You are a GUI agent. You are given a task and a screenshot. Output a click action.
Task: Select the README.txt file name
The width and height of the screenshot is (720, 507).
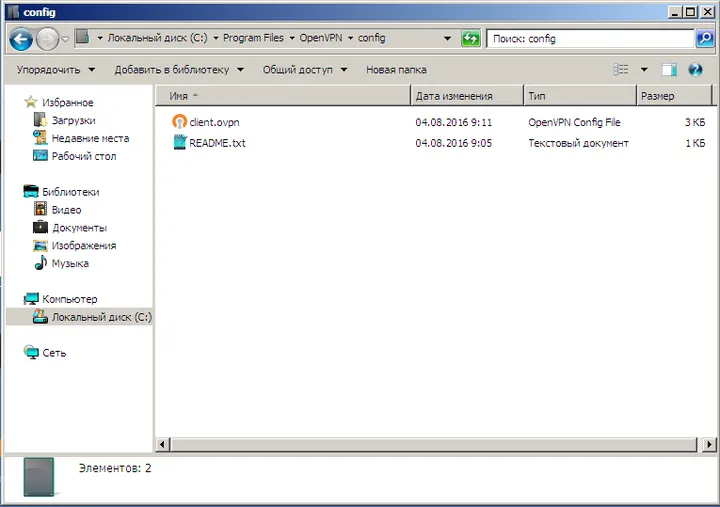tap(217, 143)
